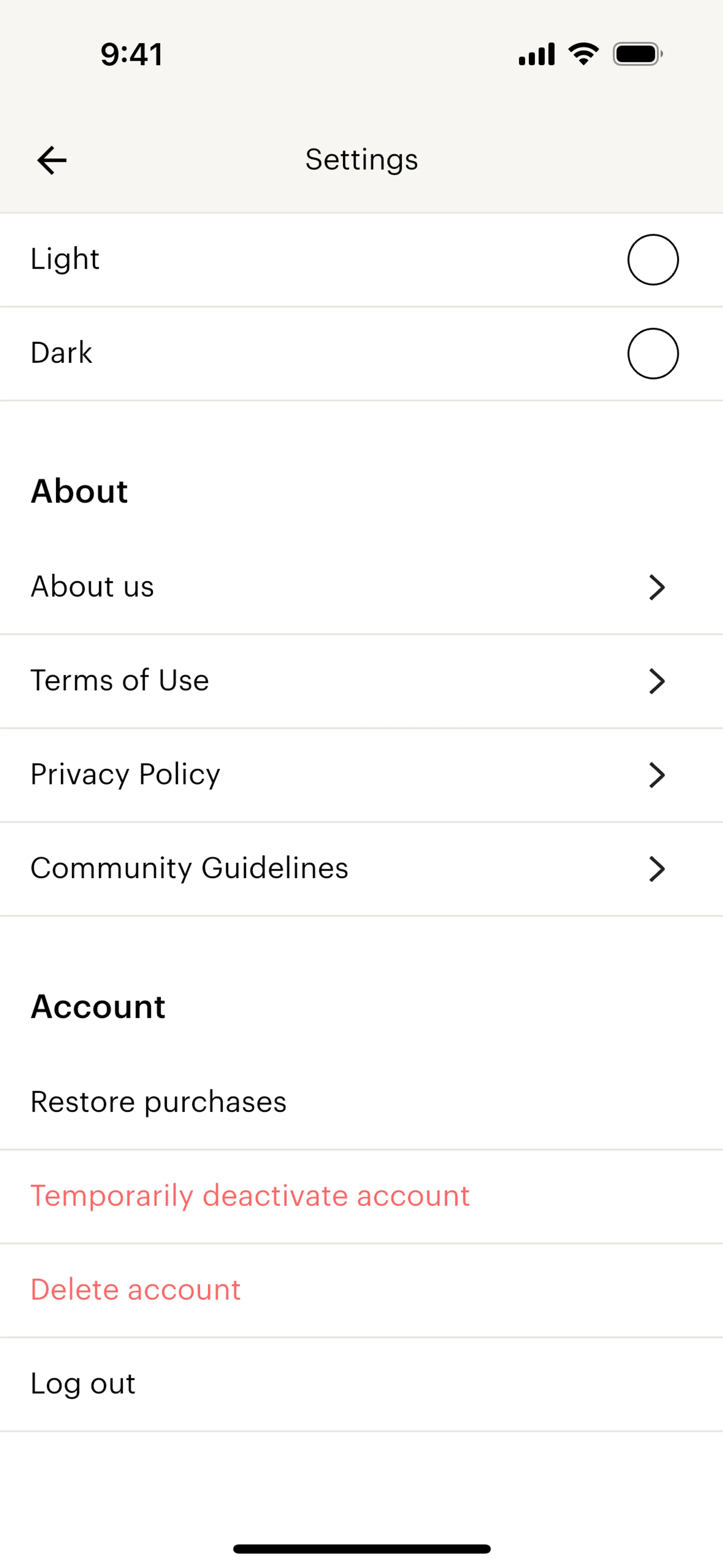
Task: Tap the battery status icon
Action: pyautogui.click(x=637, y=54)
